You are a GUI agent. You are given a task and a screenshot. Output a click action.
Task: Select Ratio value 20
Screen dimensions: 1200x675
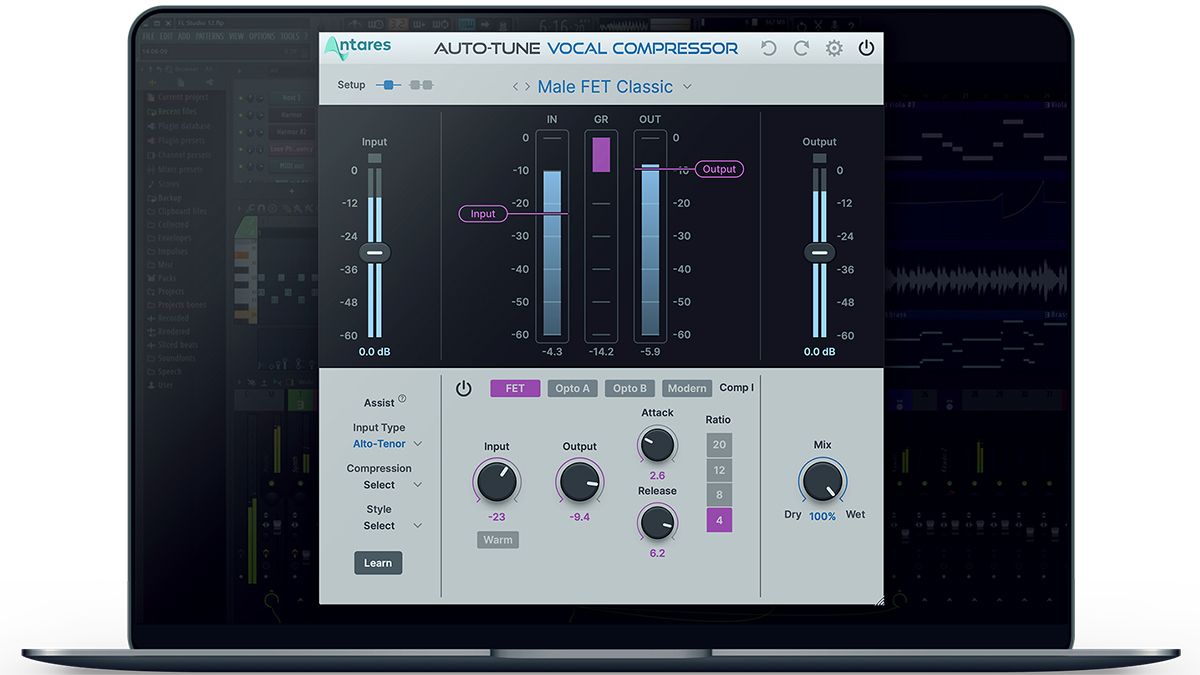[x=718, y=443]
